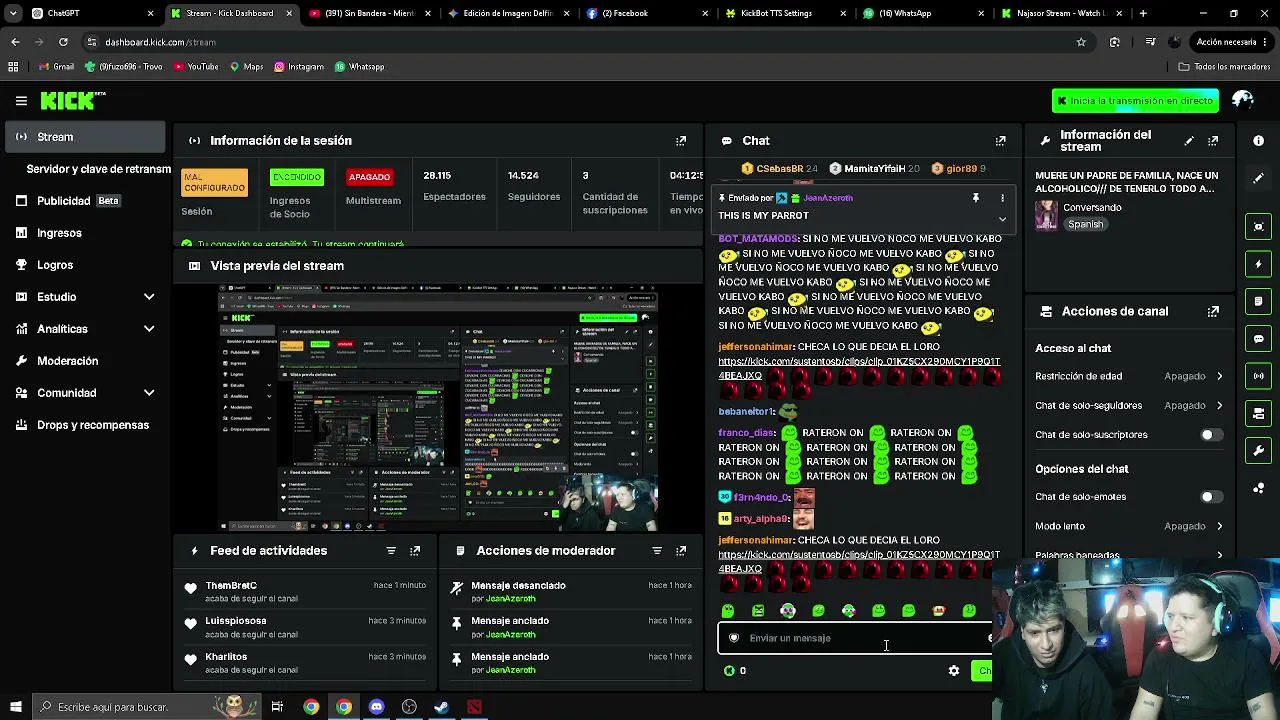Click the Kick logo
This screenshot has height=720, width=1280.
72,101
